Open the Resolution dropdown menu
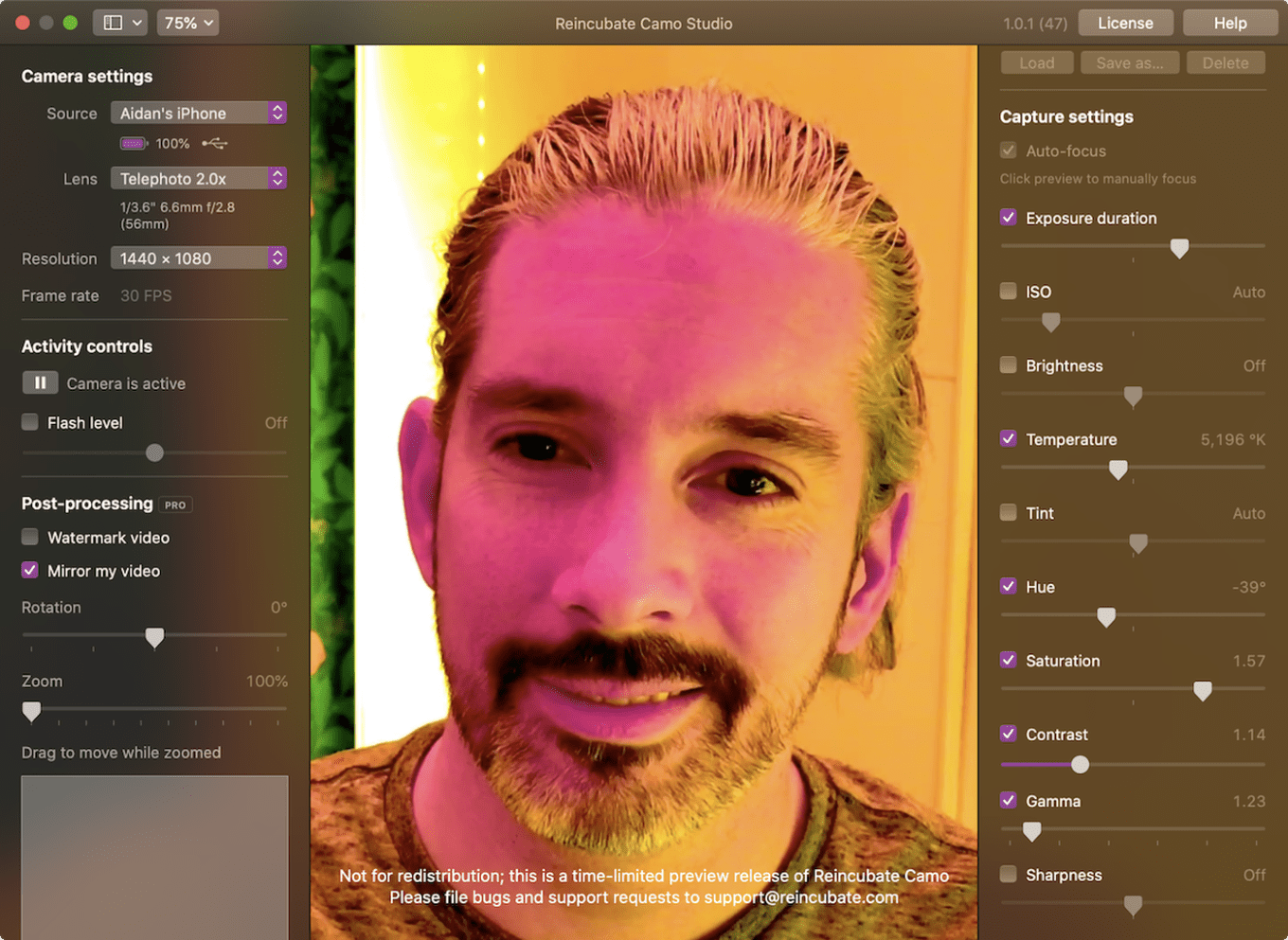The image size is (1288, 940). [199, 258]
